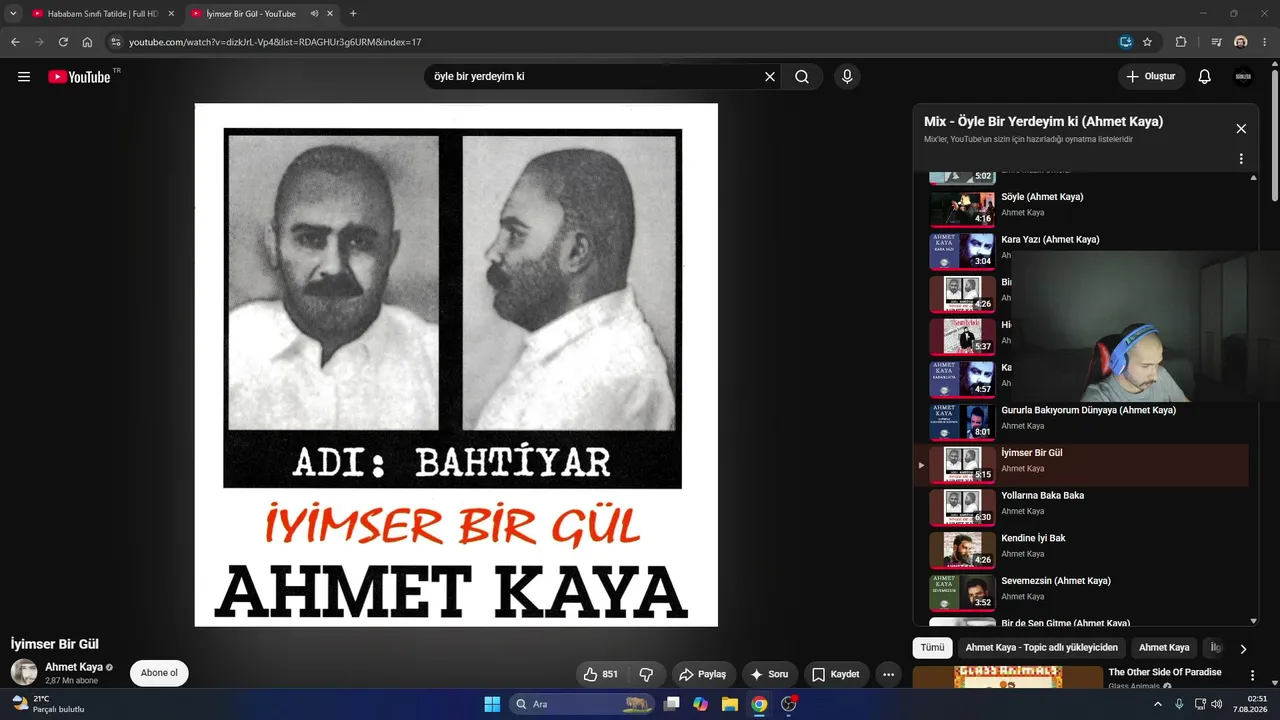This screenshot has height=720, width=1280.
Task: View site information icon in address bar
Action: point(115,42)
